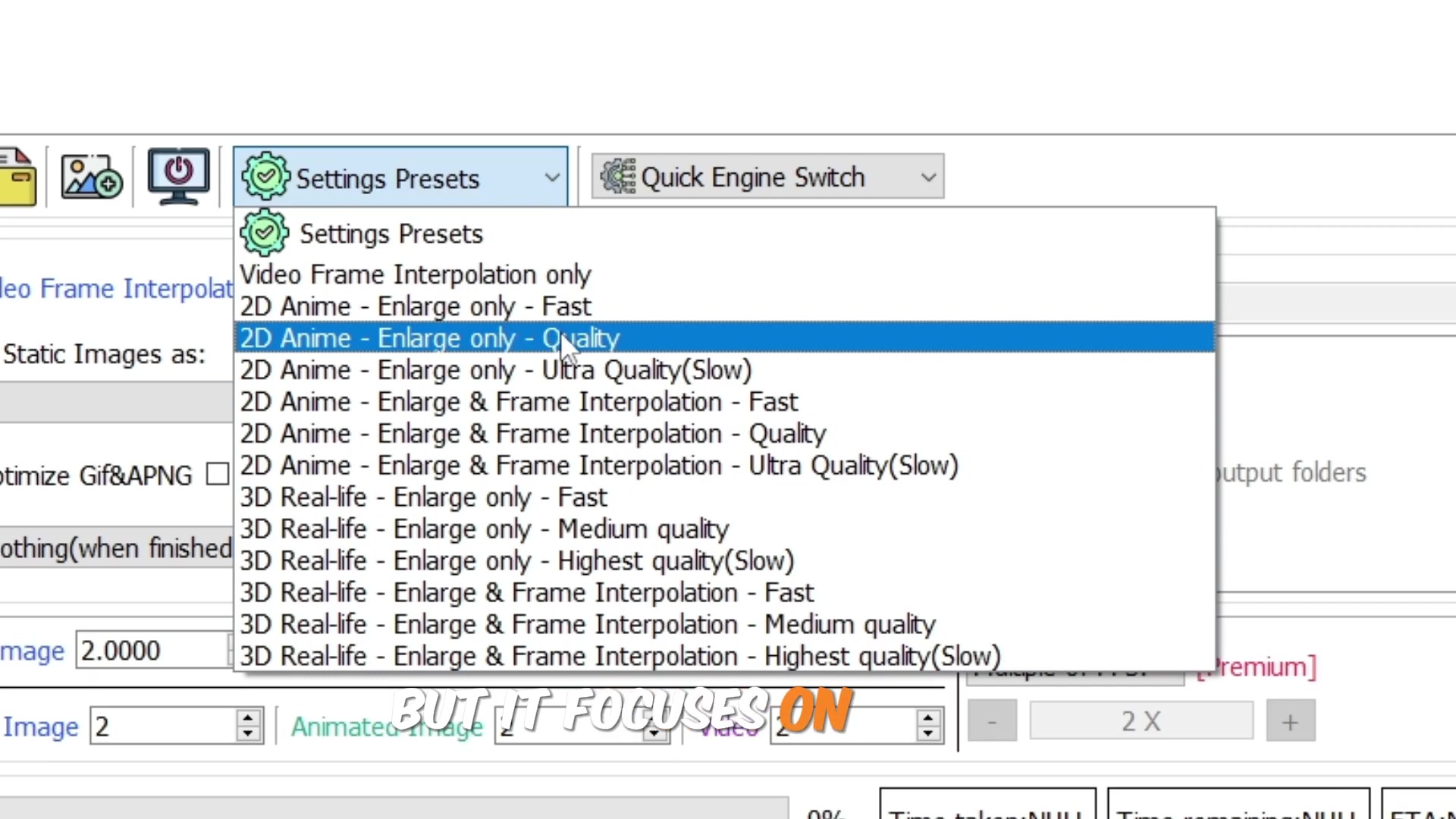
Task: Select 2D Anime Enlarge only Quality
Action: coord(429,338)
